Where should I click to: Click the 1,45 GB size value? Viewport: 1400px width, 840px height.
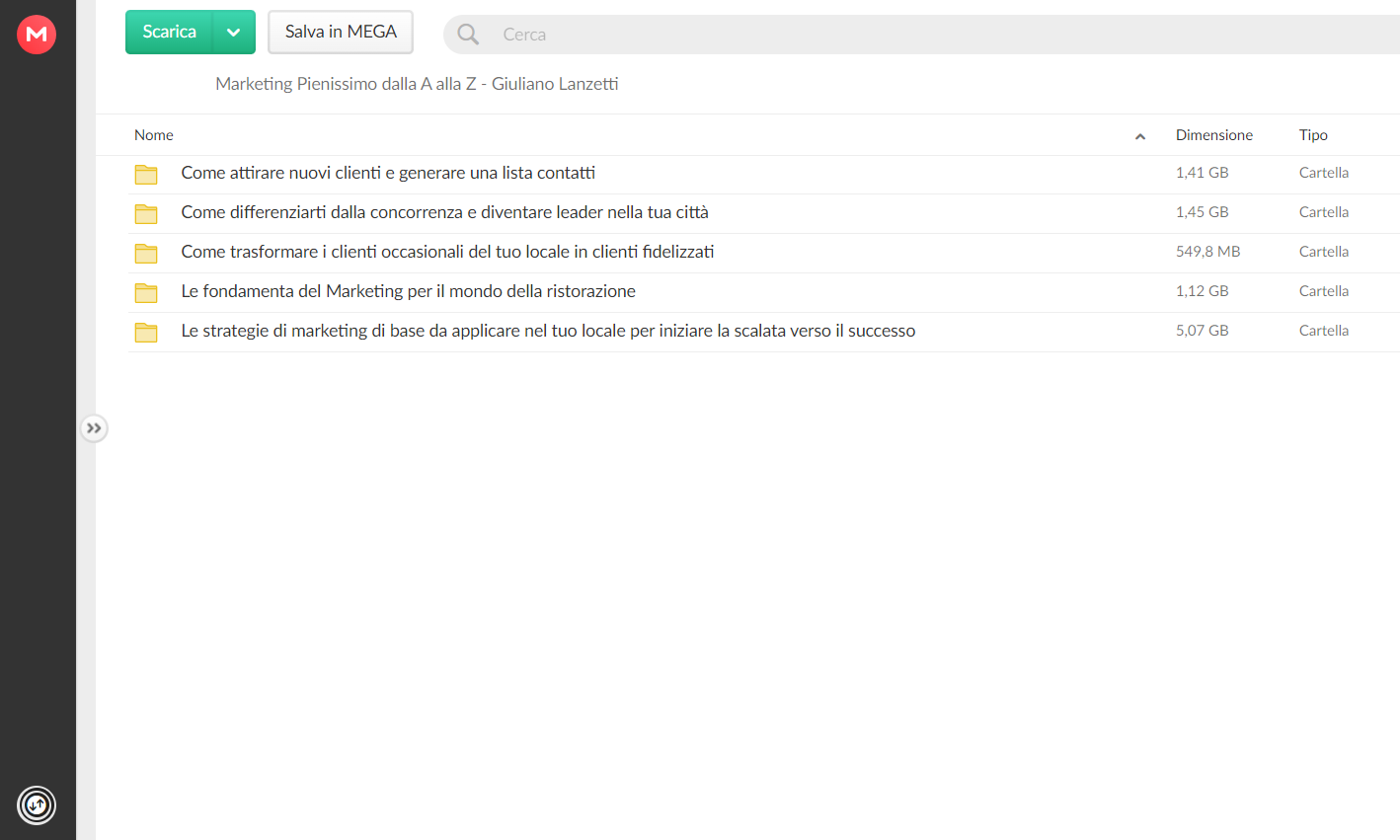(x=1202, y=212)
